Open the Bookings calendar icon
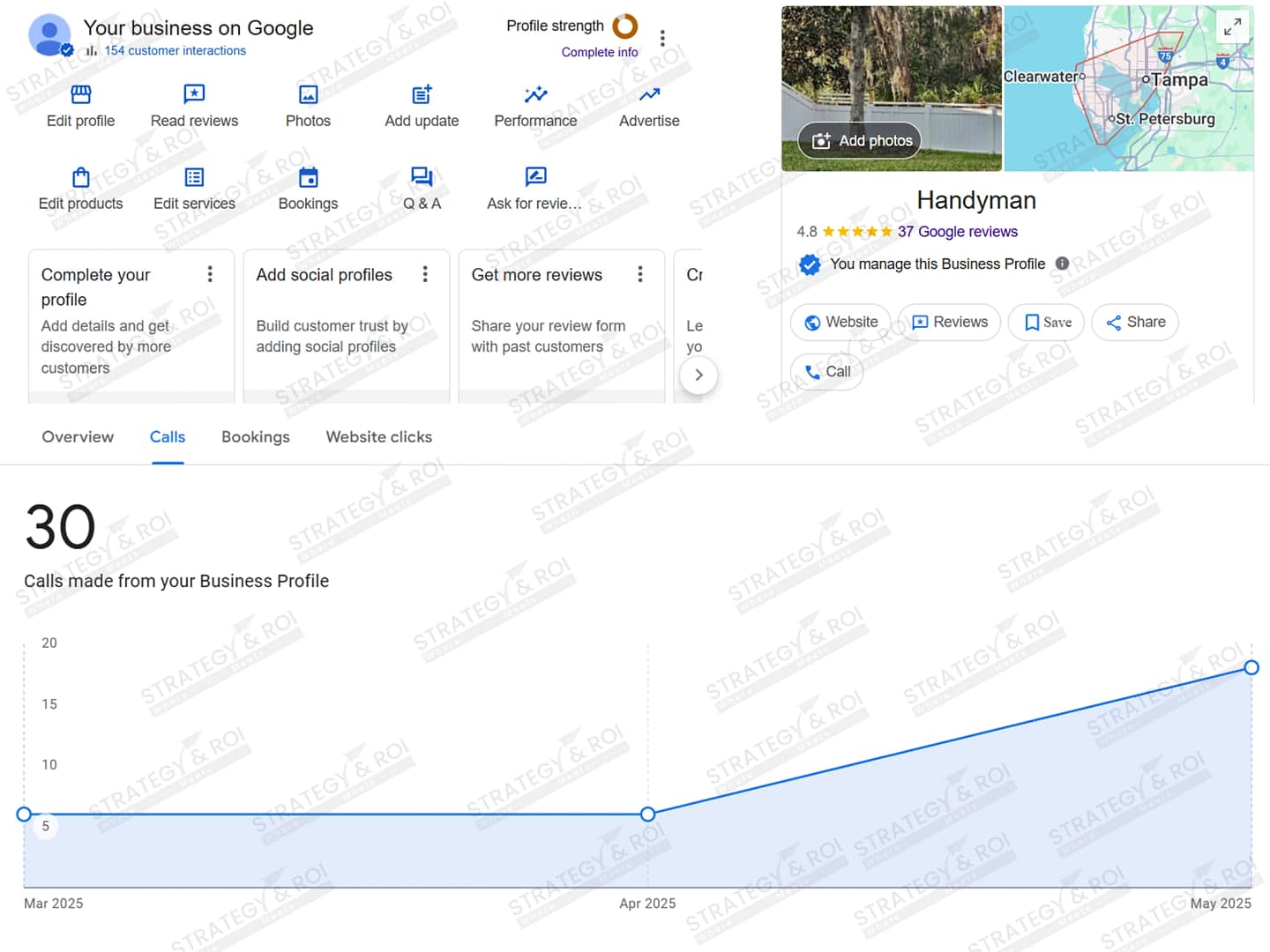 pos(308,177)
